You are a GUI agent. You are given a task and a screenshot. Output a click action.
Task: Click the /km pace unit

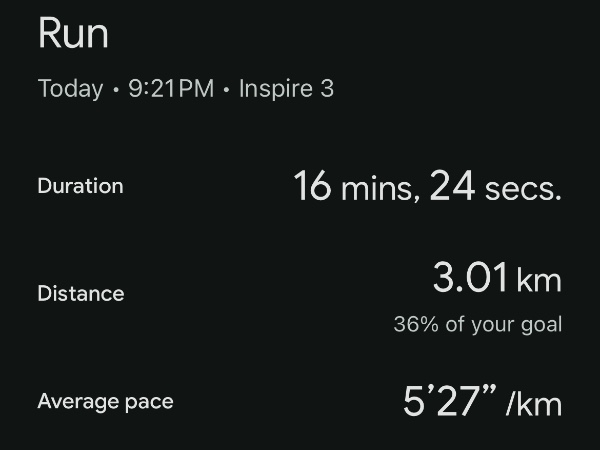pyautogui.click(x=534, y=403)
